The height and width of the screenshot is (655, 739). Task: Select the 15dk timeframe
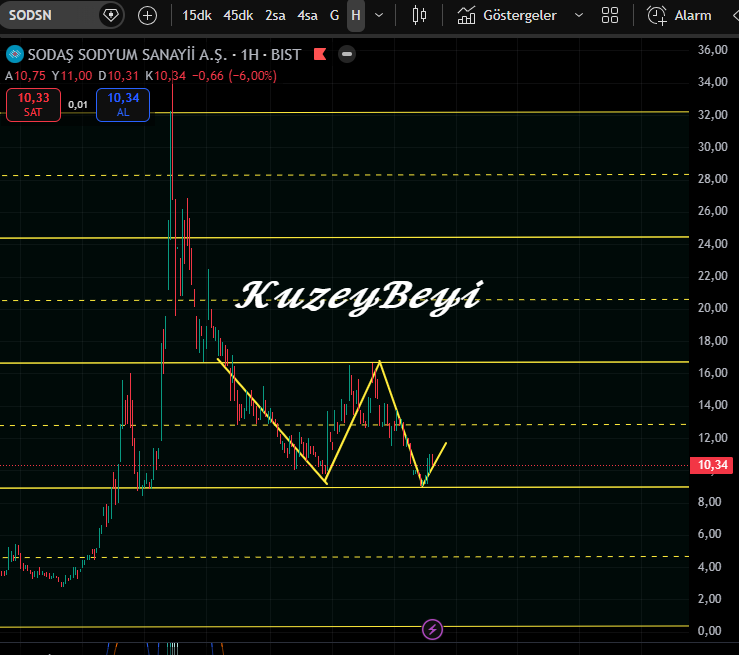coord(197,16)
